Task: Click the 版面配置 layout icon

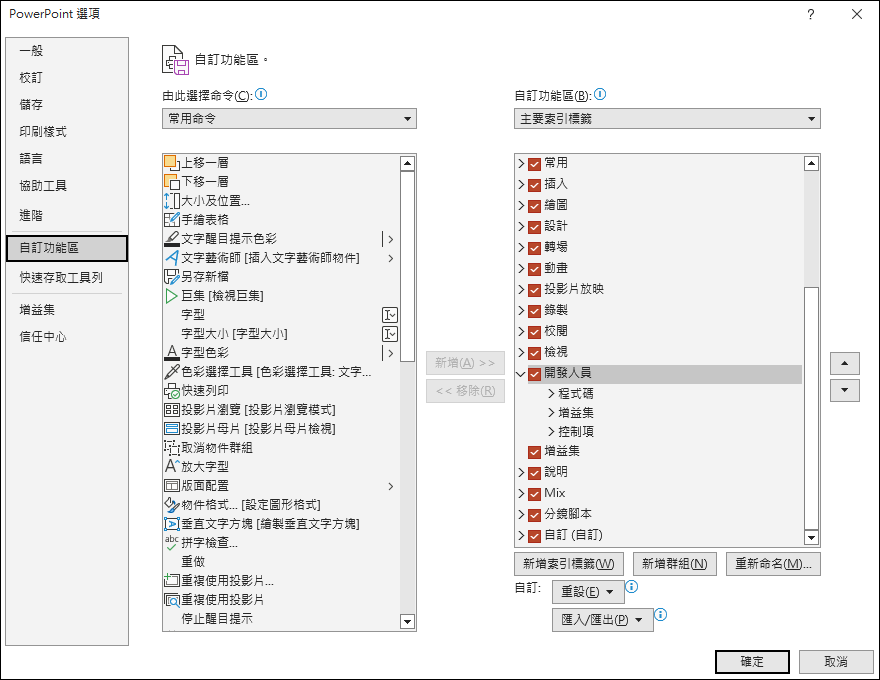Action: pos(171,486)
